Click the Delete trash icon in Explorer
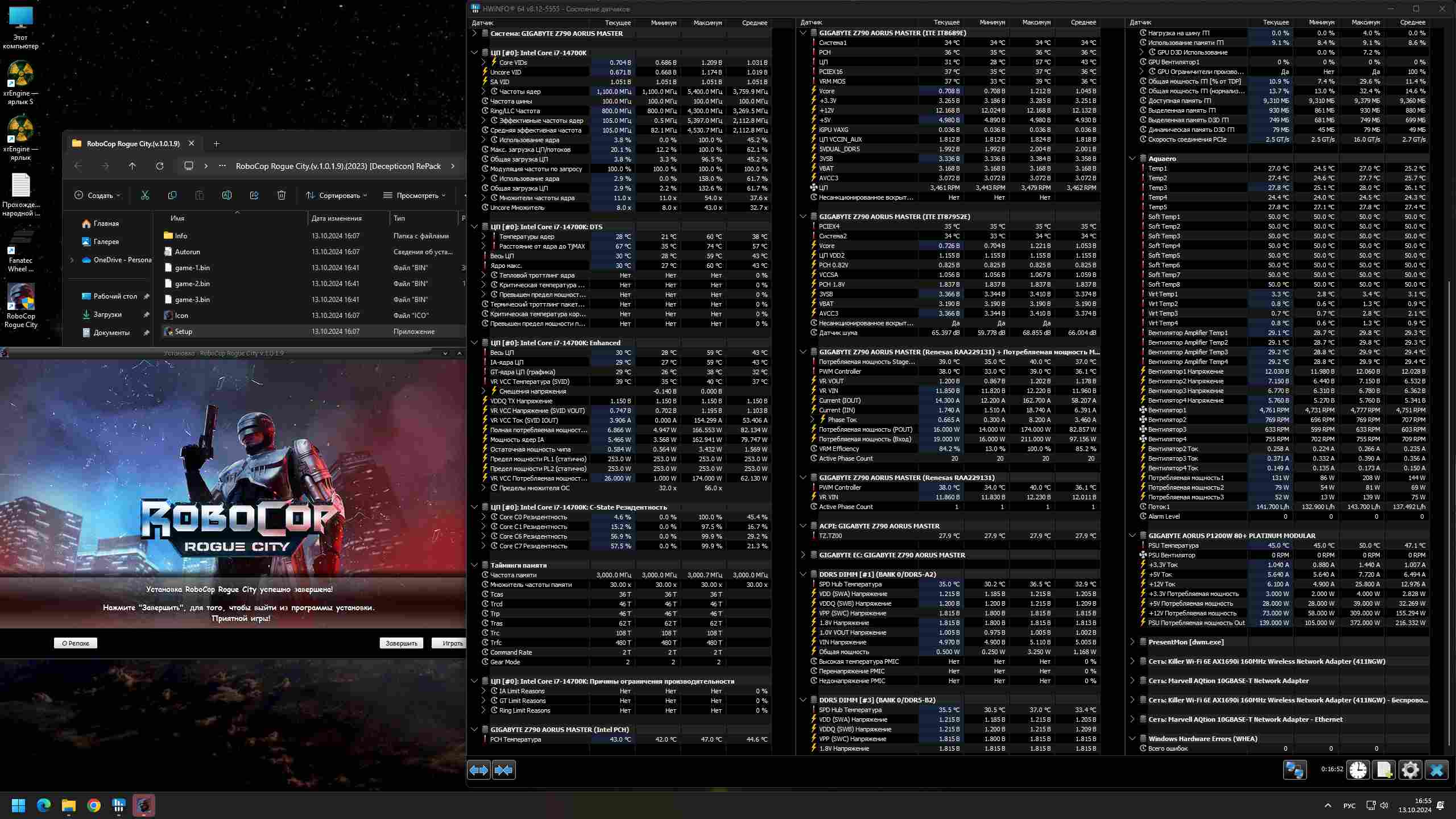 click(281, 195)
